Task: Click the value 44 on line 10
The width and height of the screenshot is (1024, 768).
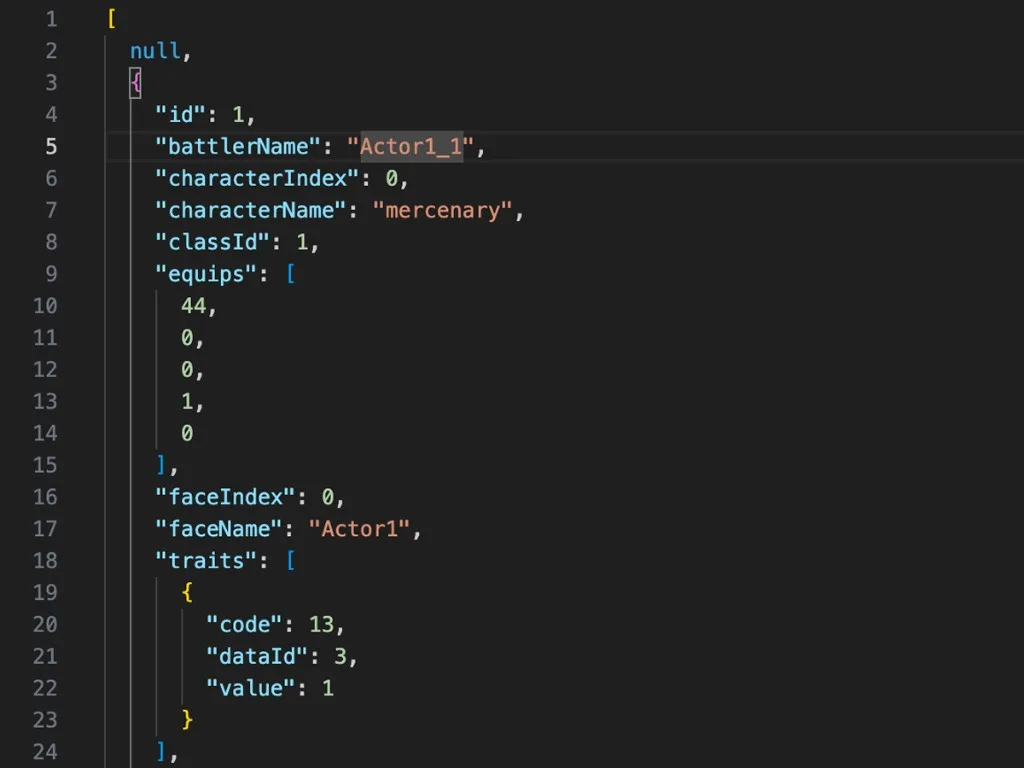Action: [x=193, y=306]
